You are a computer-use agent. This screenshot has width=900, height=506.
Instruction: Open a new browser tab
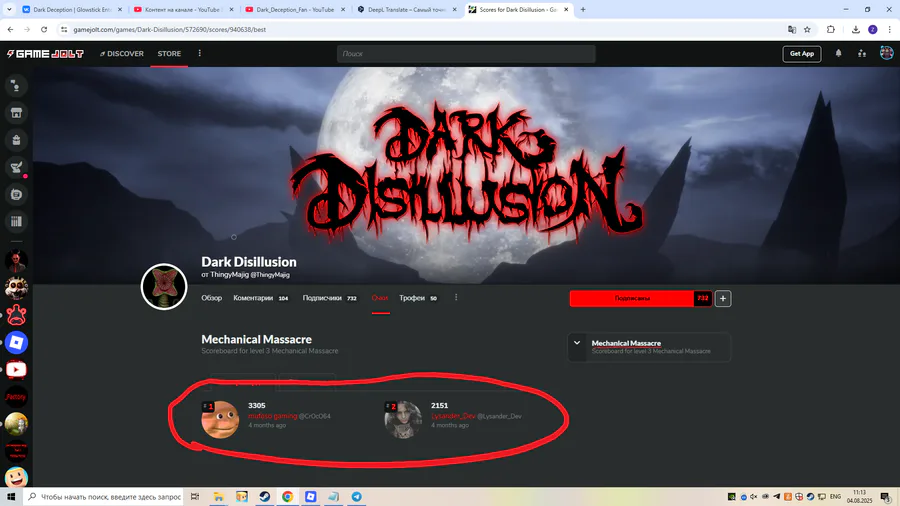[x=583, y=10]
